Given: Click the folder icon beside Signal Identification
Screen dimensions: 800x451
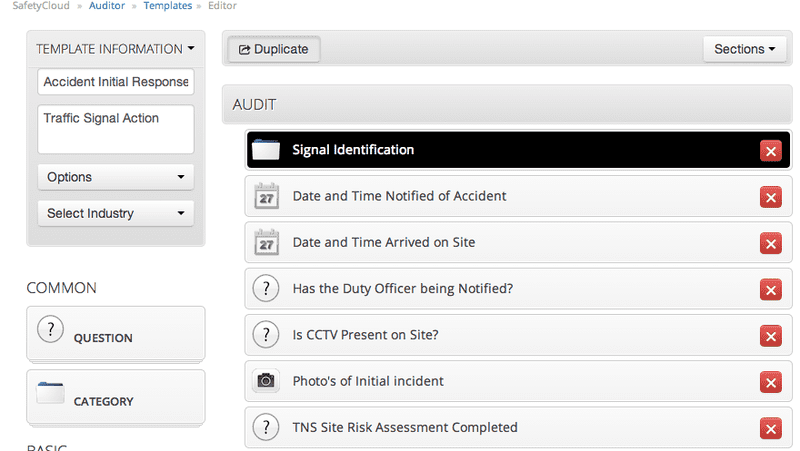Looking at the screenshot, I should click(x=266, y=150).
